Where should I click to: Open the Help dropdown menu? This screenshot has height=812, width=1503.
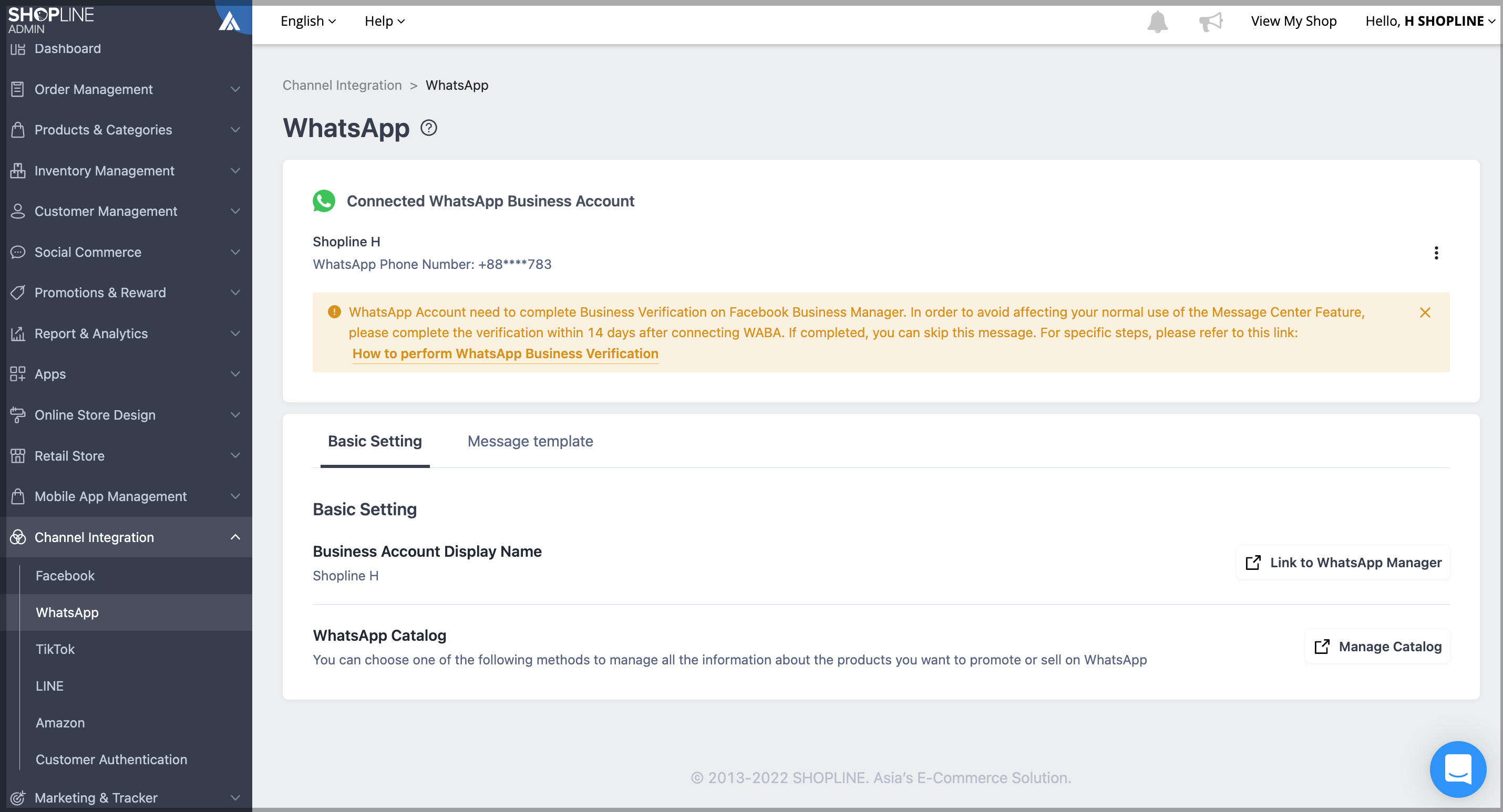(x=385, y=21)
